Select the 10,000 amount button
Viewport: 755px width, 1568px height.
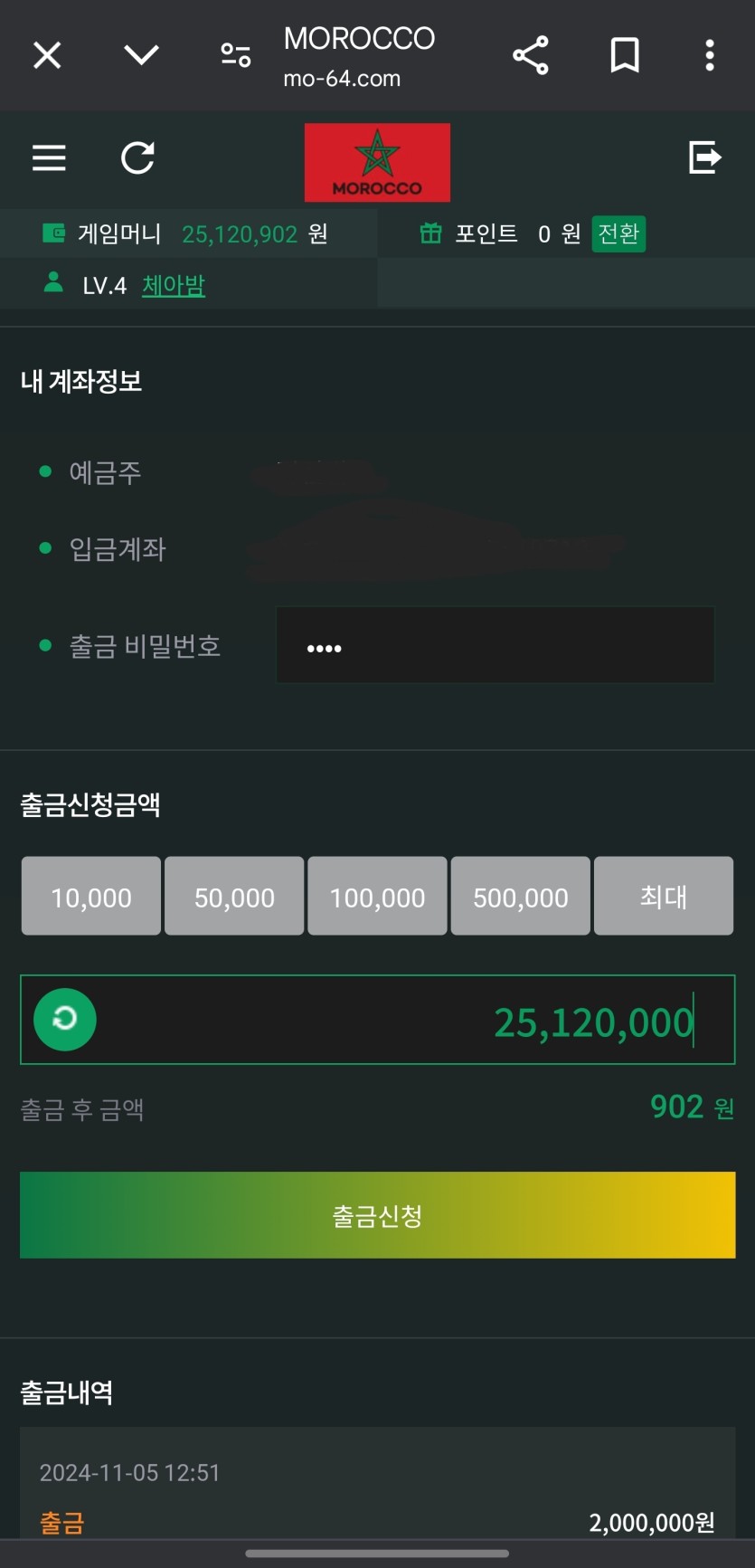tap(91, 897)
